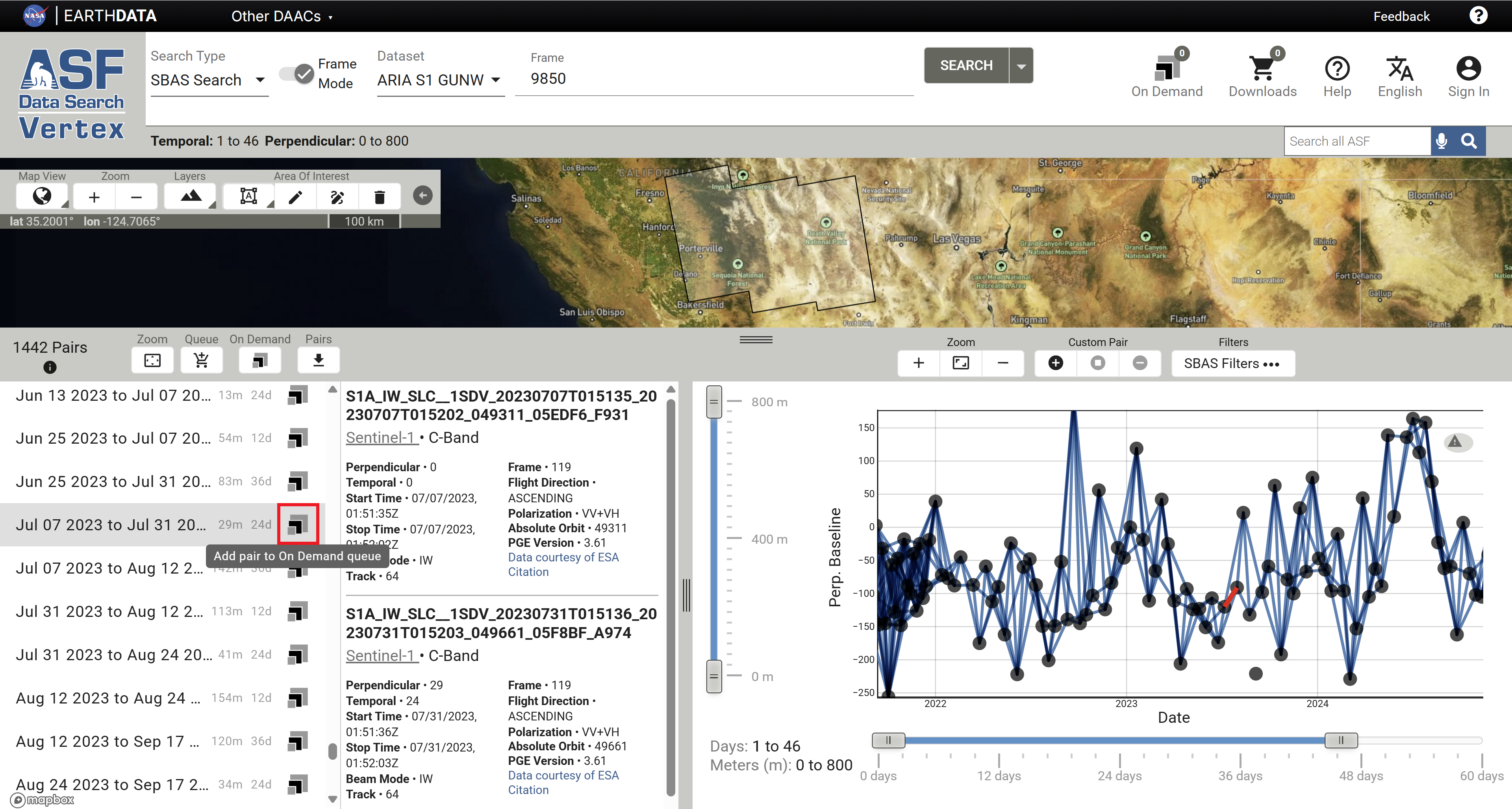Click the arrow beside SEARCH button

[1021, 66]
